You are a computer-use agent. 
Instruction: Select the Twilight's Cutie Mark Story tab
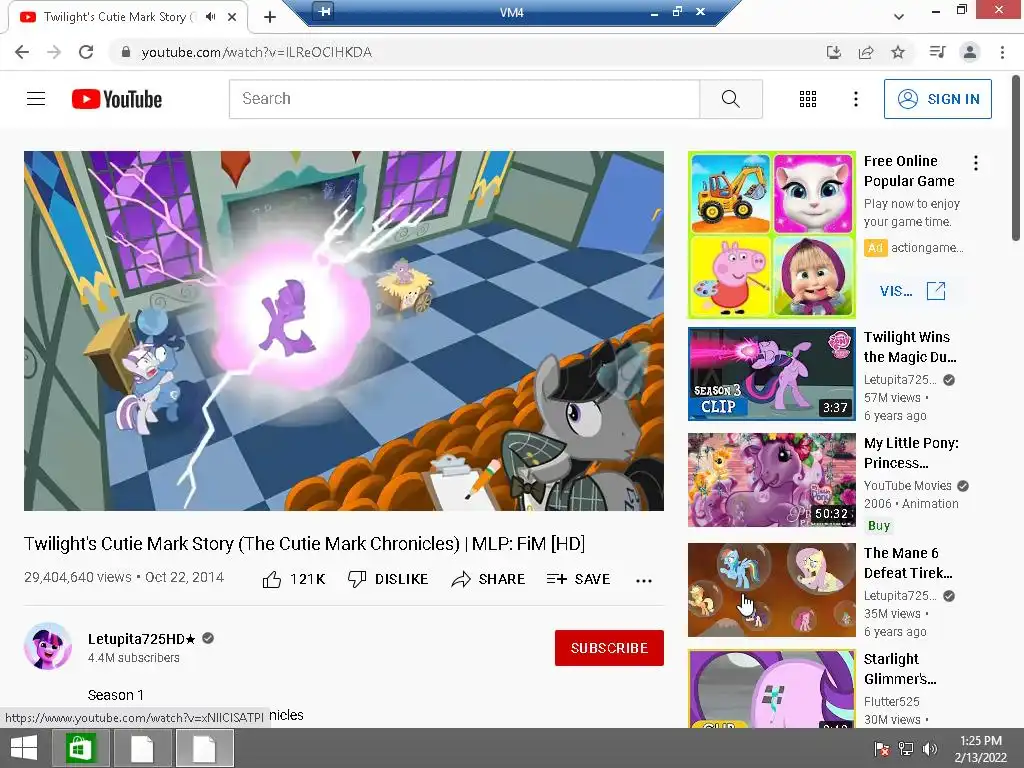(x=128, y=17)
